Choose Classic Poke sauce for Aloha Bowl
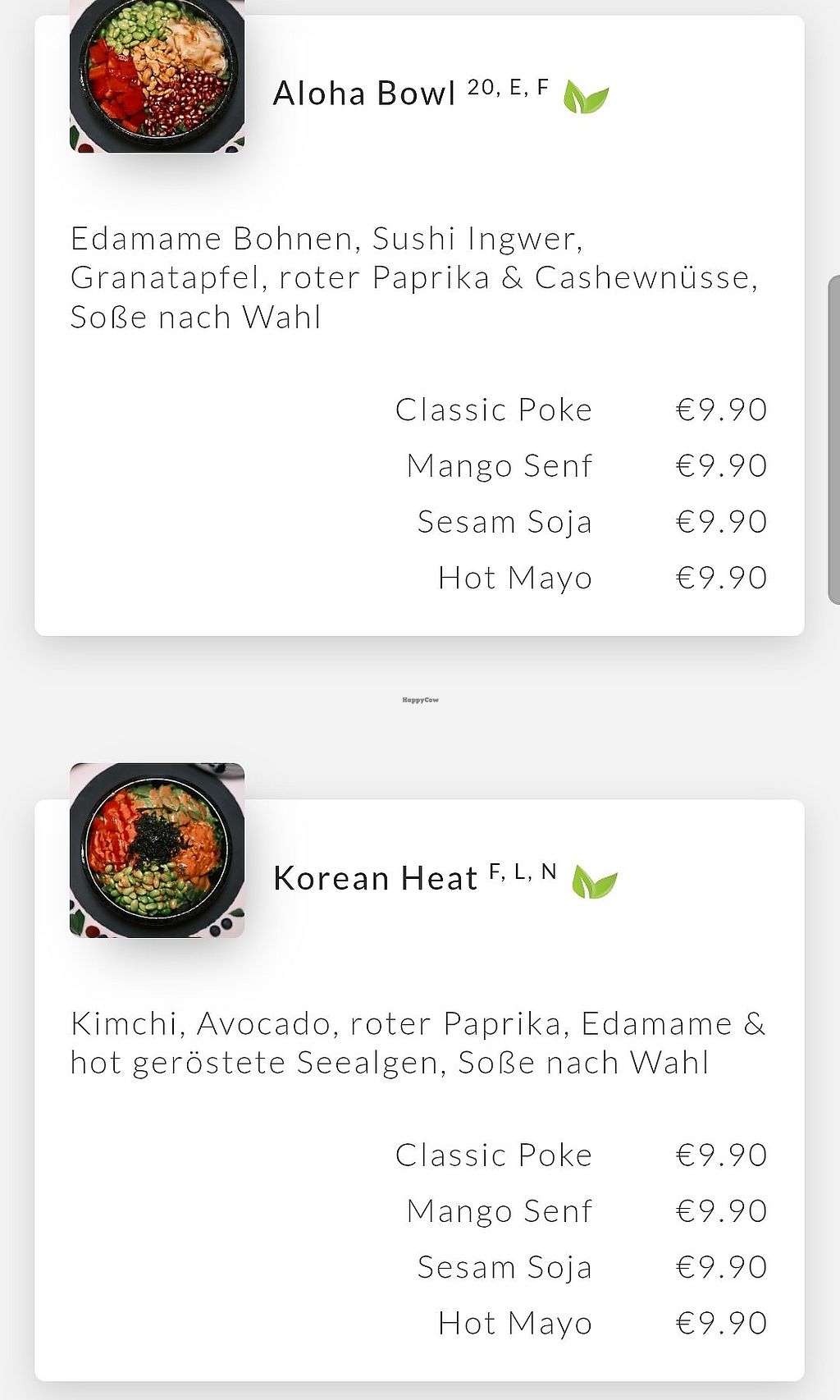Viewport: 840px width, 1400px height. click(493, 409)
